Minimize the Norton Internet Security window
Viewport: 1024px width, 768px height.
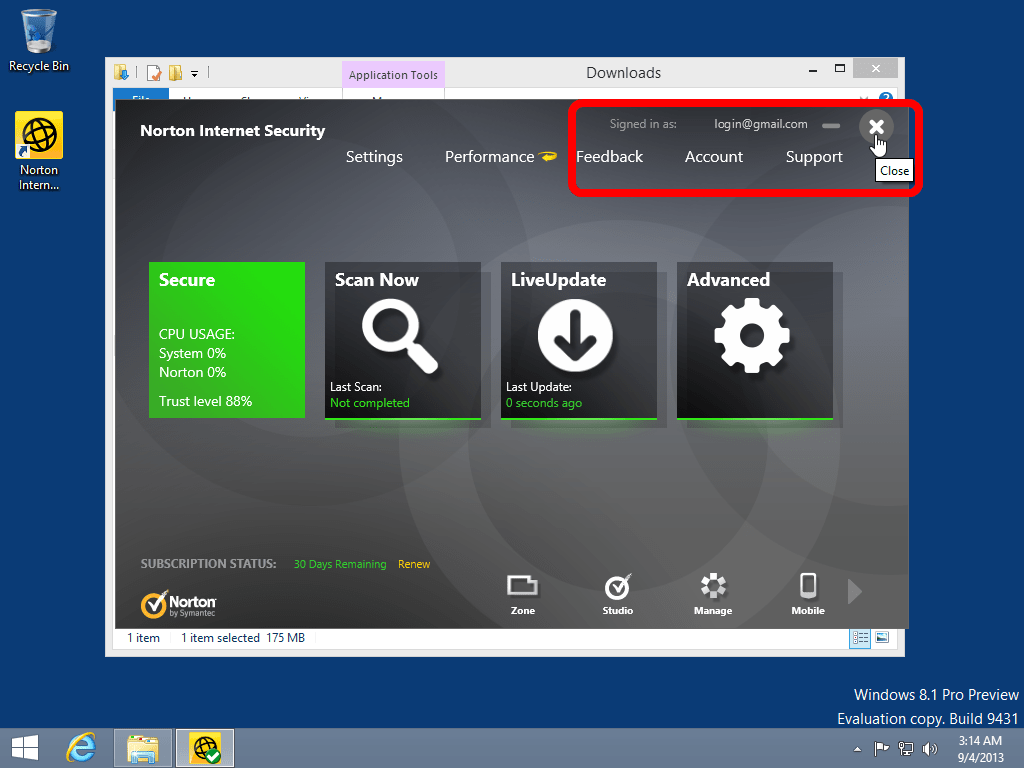pyautogui.click(x=831, y=125)
